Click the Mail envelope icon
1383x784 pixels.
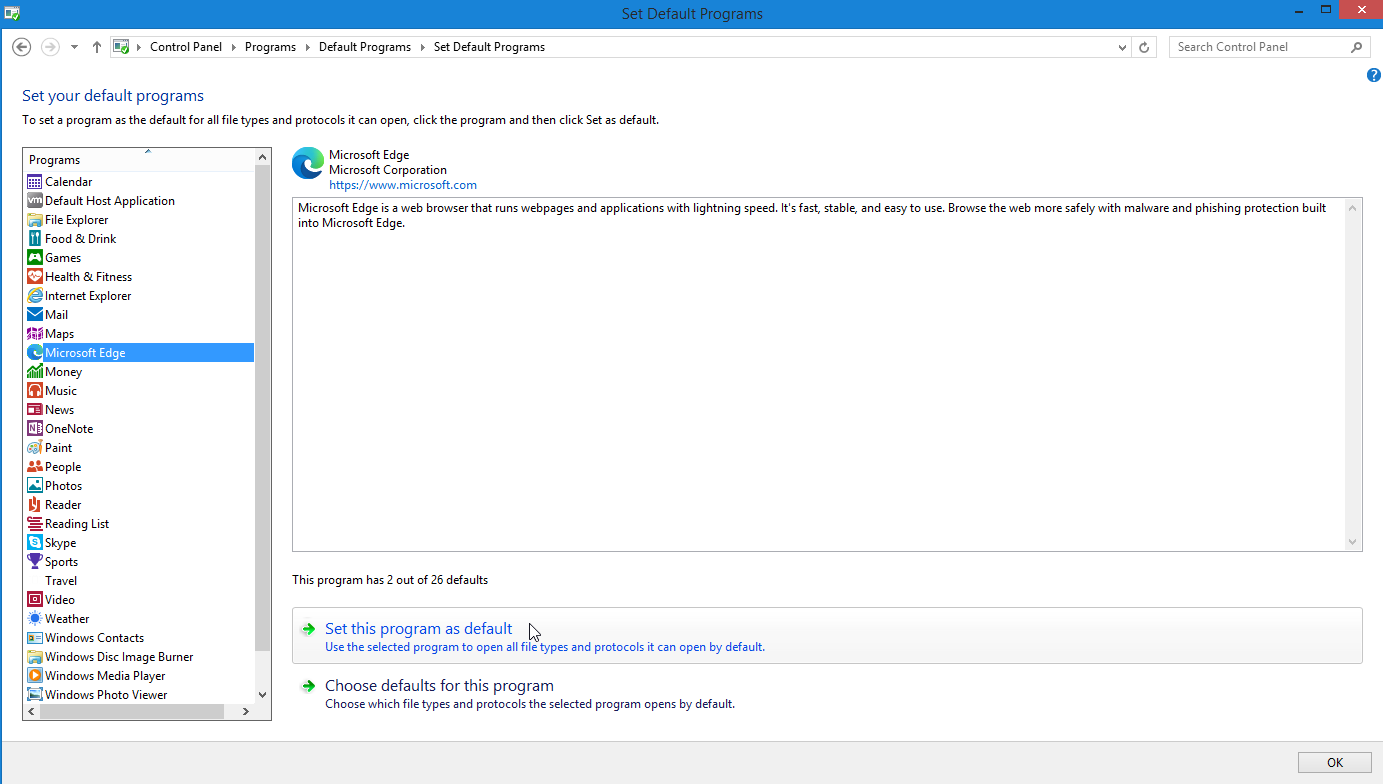pos(35,315)
